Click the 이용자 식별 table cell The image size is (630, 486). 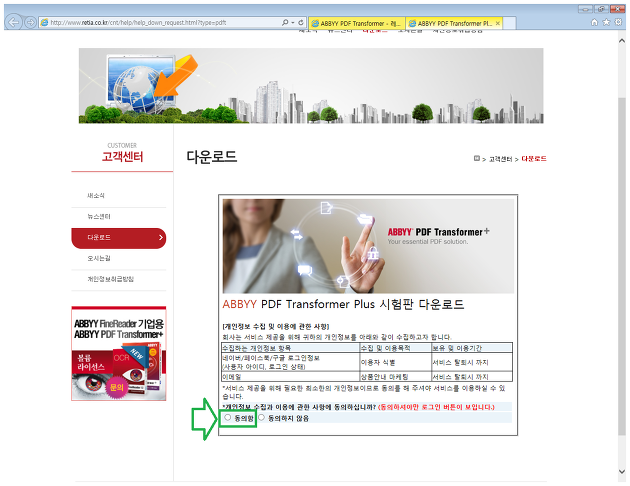(395, 362)
